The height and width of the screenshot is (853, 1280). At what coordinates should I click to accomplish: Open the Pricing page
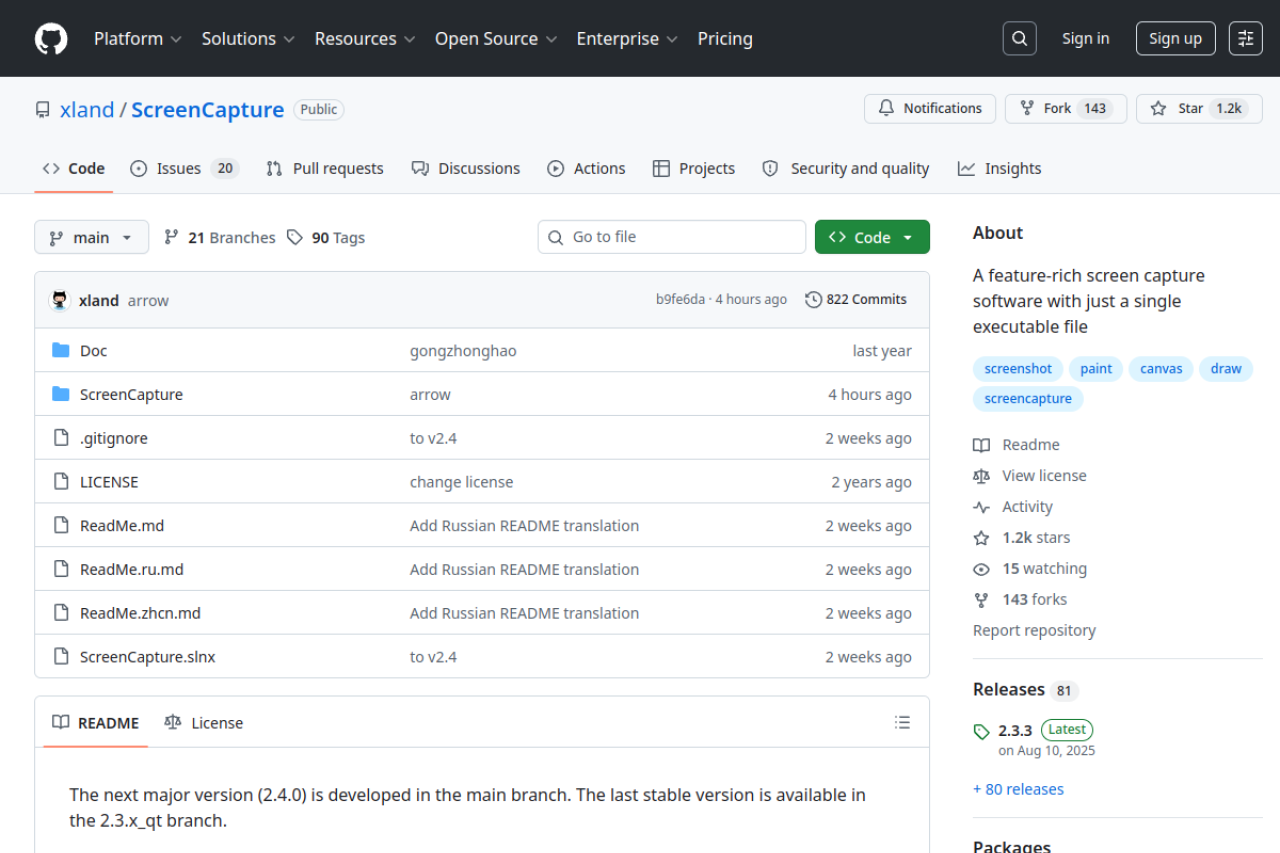(x=725, y=39)
